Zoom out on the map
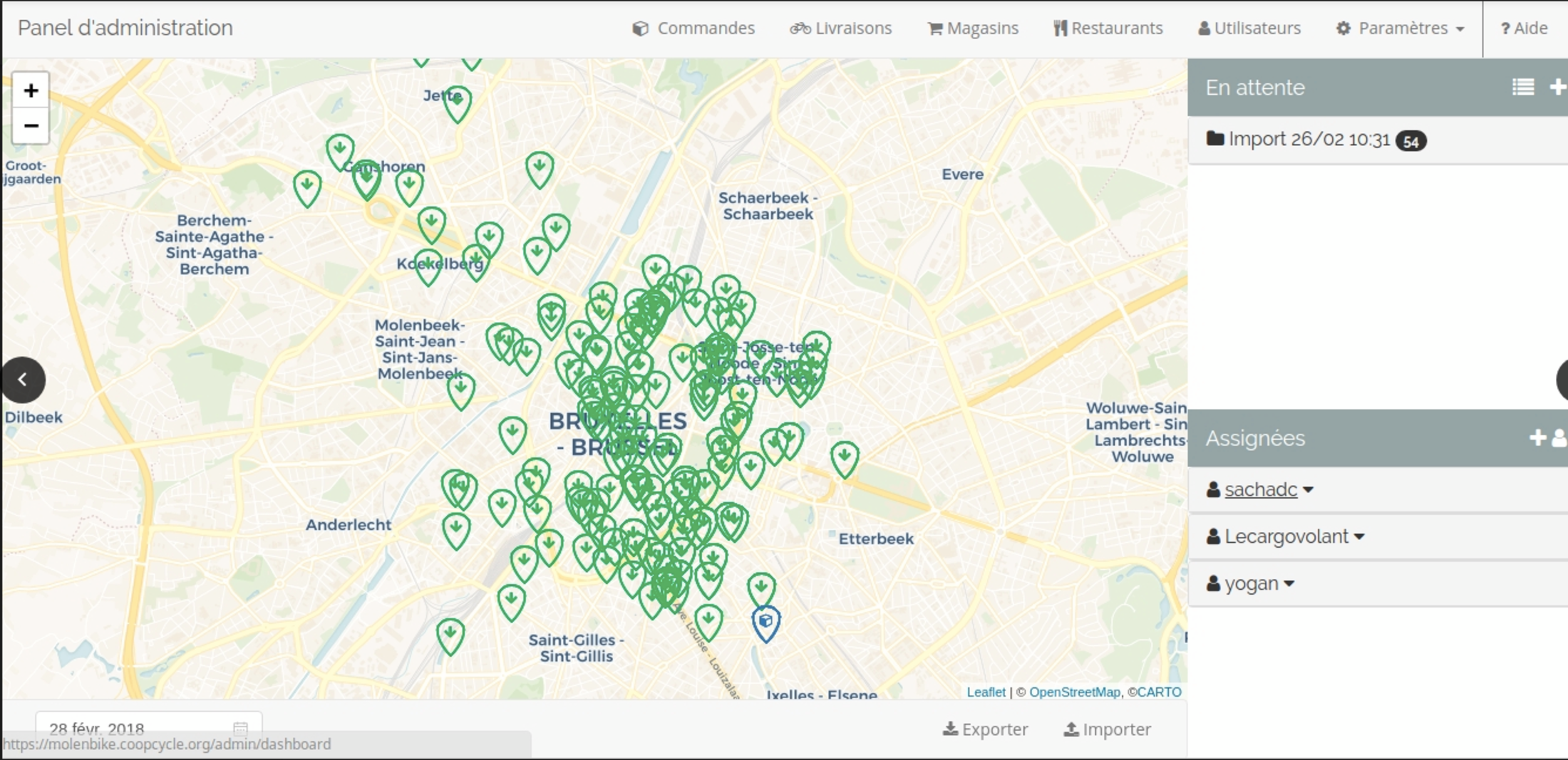The width and height of the screenshot is (1568, 760). pyautogui.click(x=31, y=126)
